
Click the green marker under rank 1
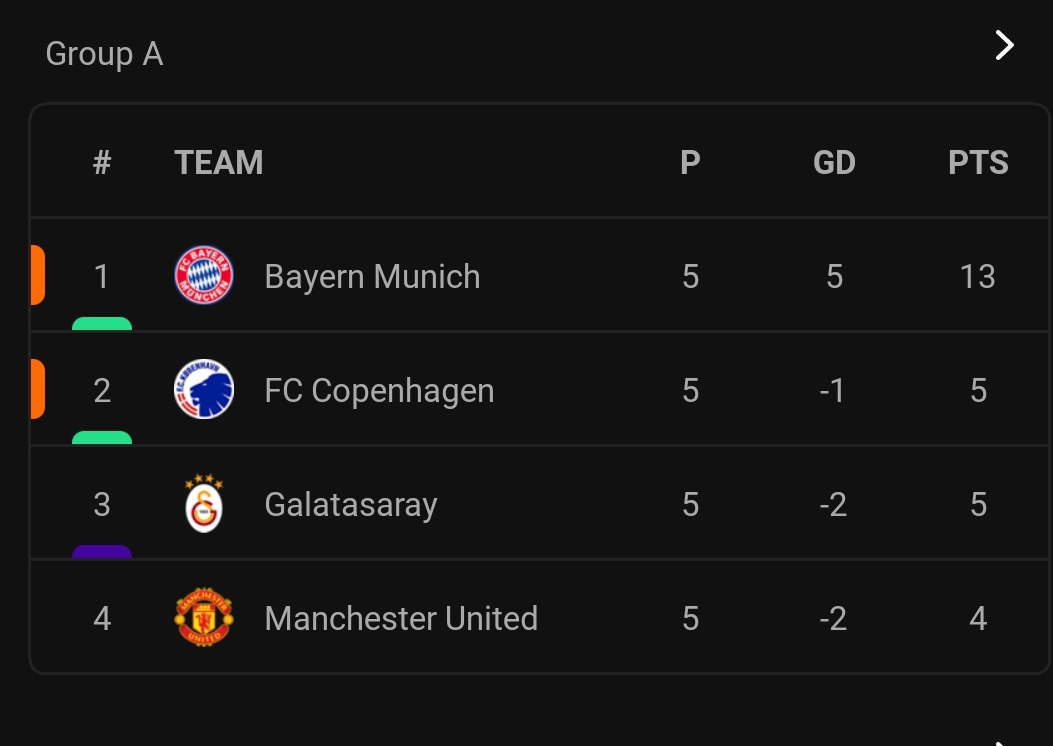click(x=102, y=324)
